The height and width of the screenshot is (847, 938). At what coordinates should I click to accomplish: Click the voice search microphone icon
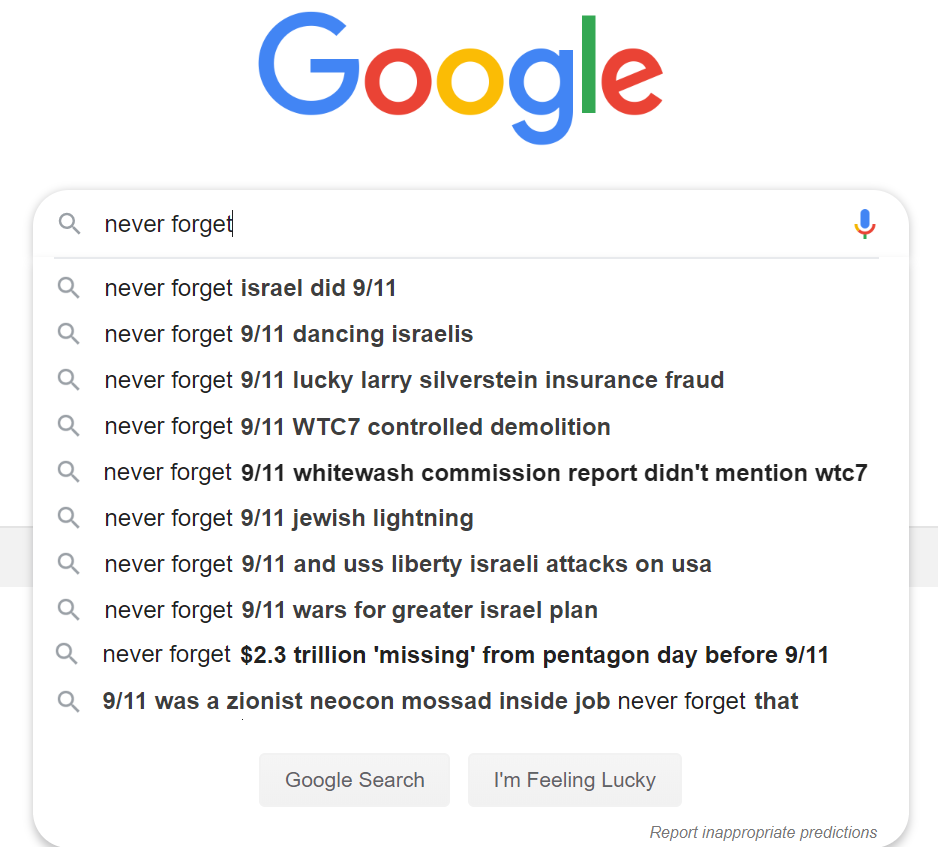865,224
